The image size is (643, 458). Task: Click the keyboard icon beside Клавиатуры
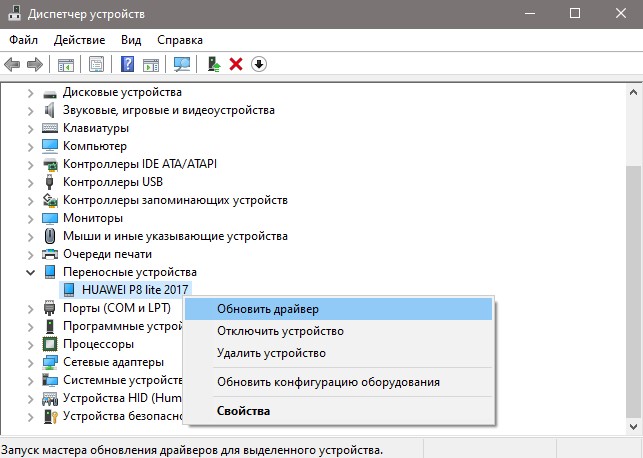(50, 128)
